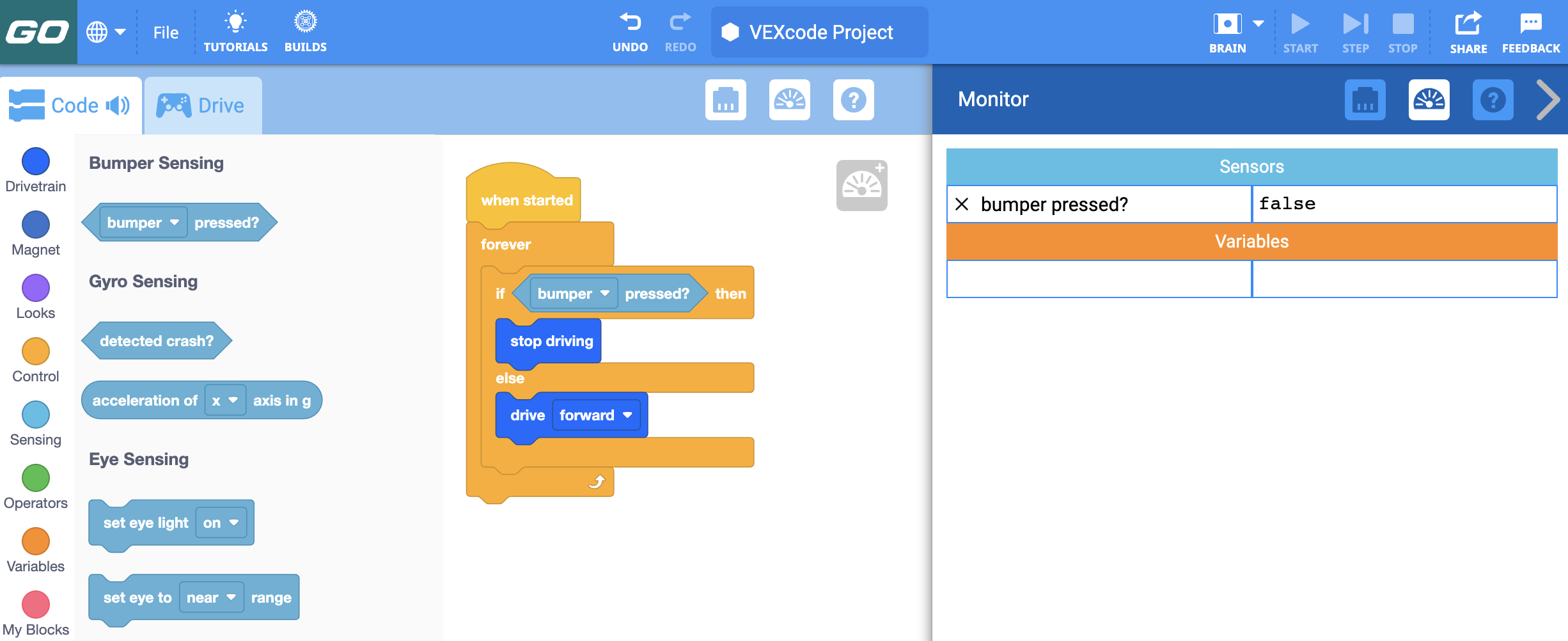Select the Share icon
Viewport: 1568px width, 641px height.
pos(1469,26)
